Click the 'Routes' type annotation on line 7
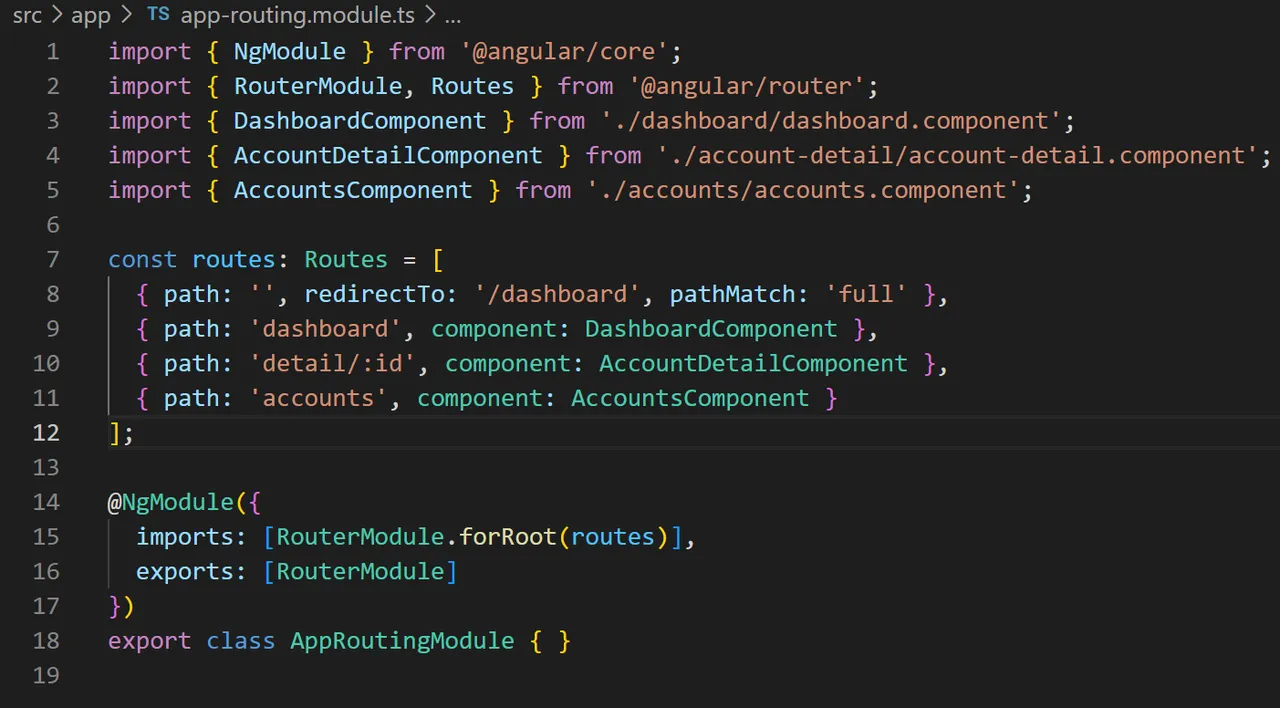The height and width of the screenshot is (708, 1280). click(346, 260)
